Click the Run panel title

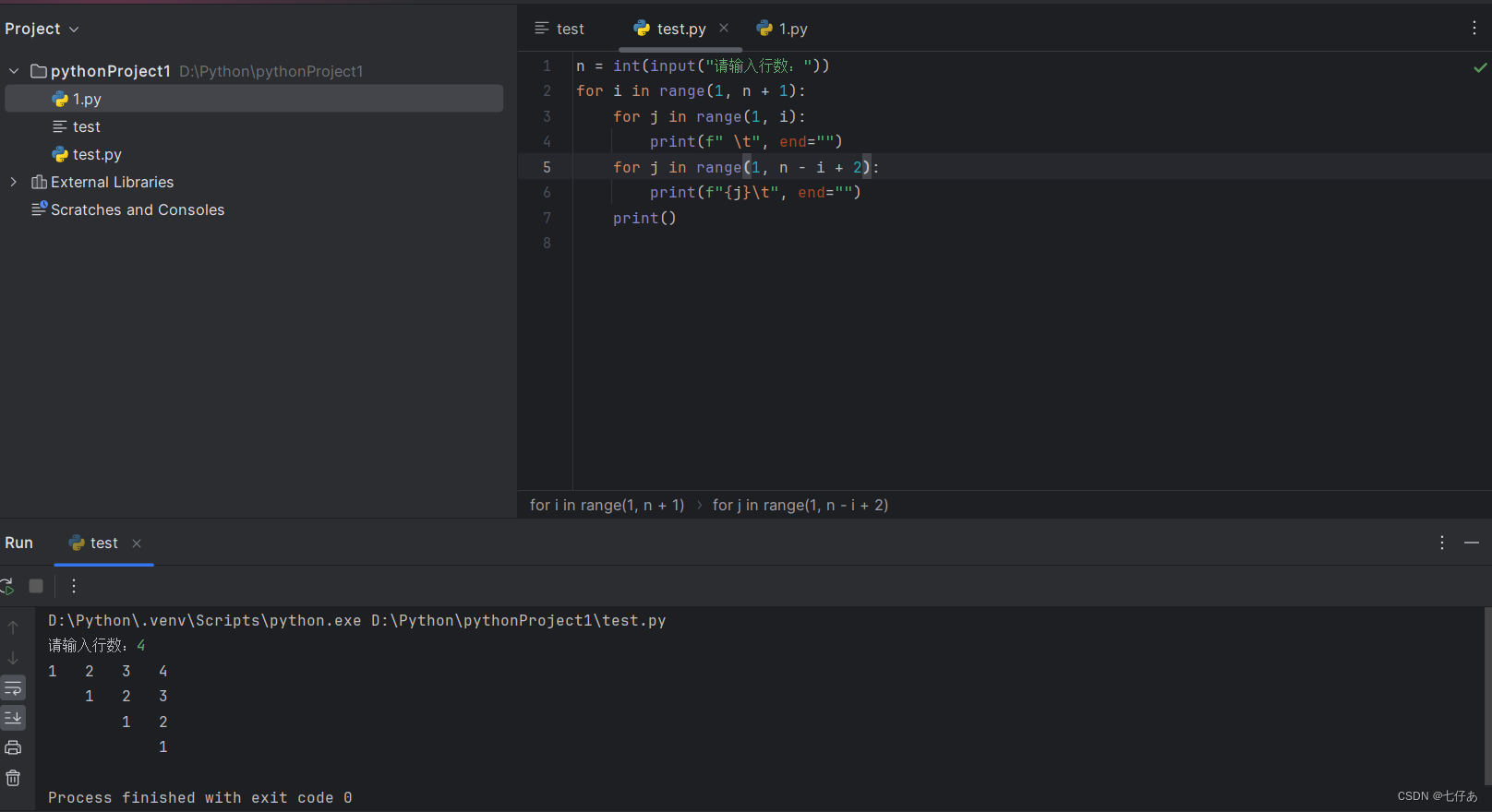18,543
